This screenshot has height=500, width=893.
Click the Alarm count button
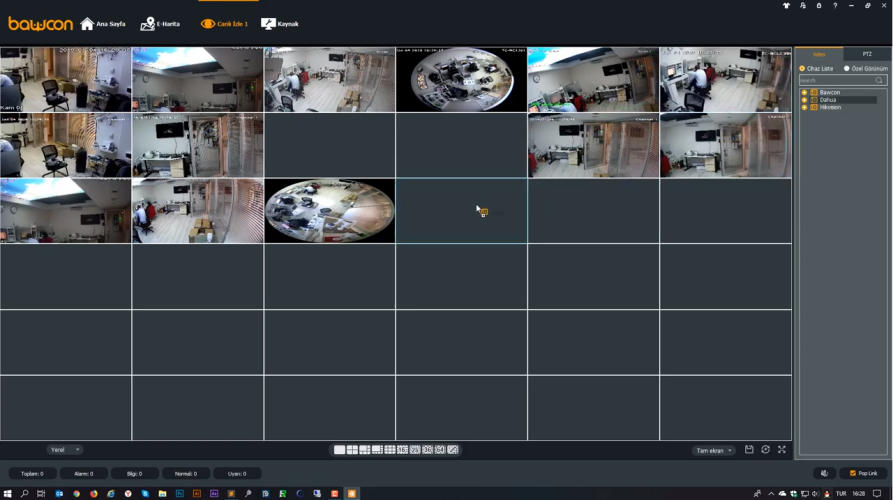click(x=84, y=473)
